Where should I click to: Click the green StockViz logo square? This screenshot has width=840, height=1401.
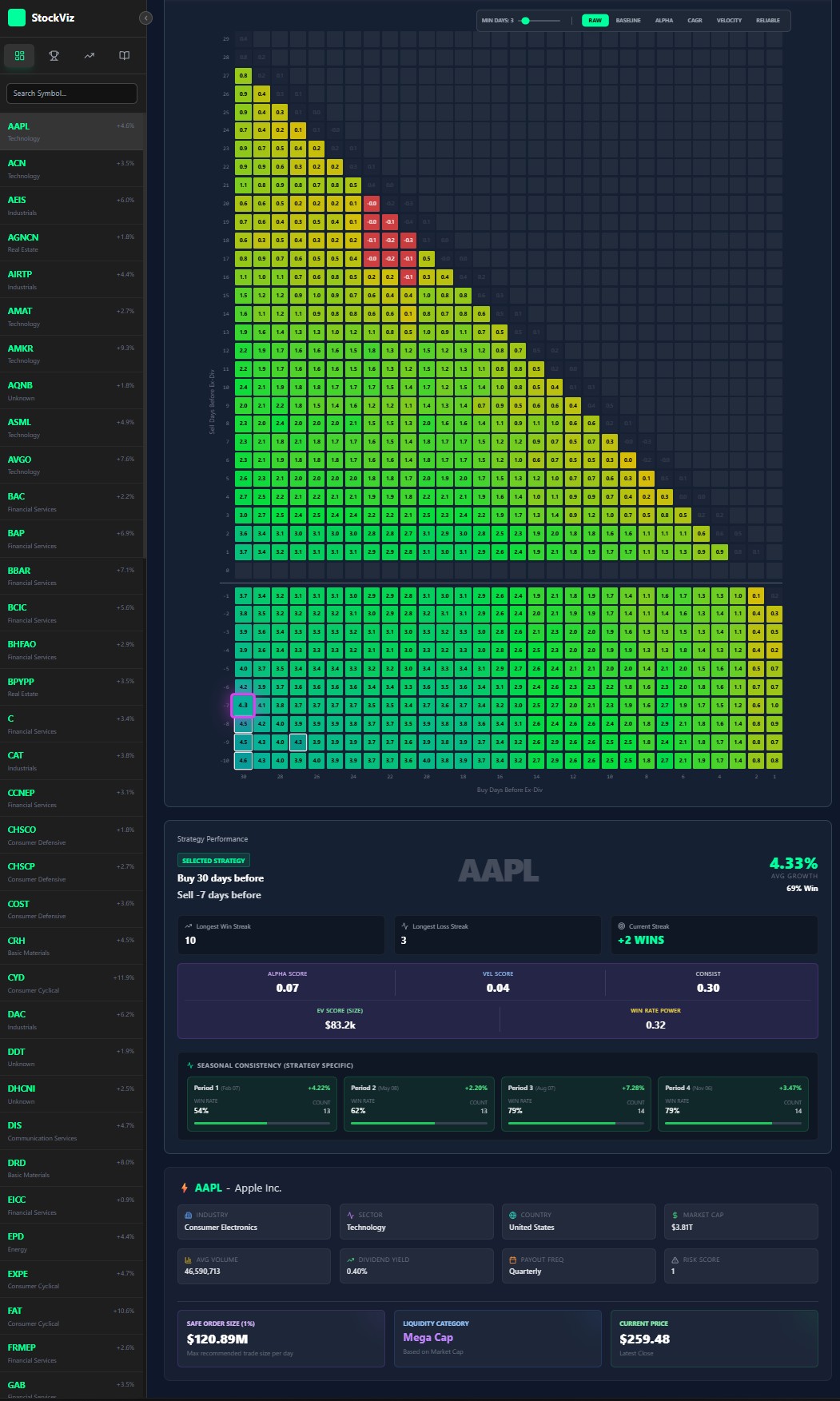pyautogui.click(x=16, y=18)
